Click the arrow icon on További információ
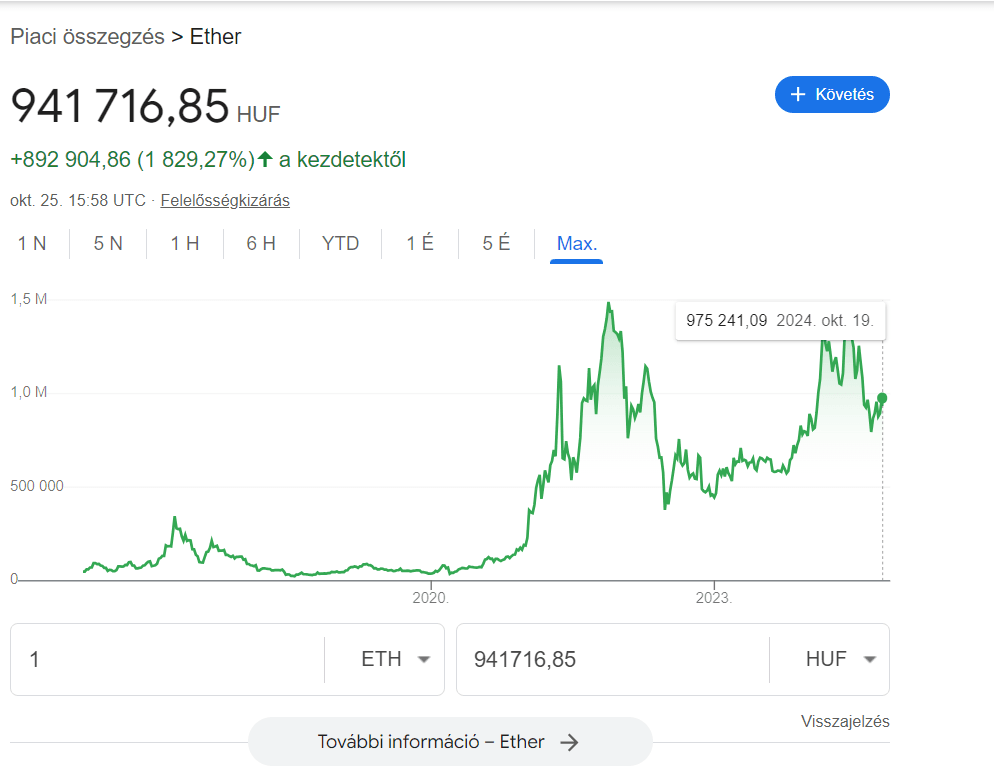This screenshot has width=994, height=781. tap(571, 742)
